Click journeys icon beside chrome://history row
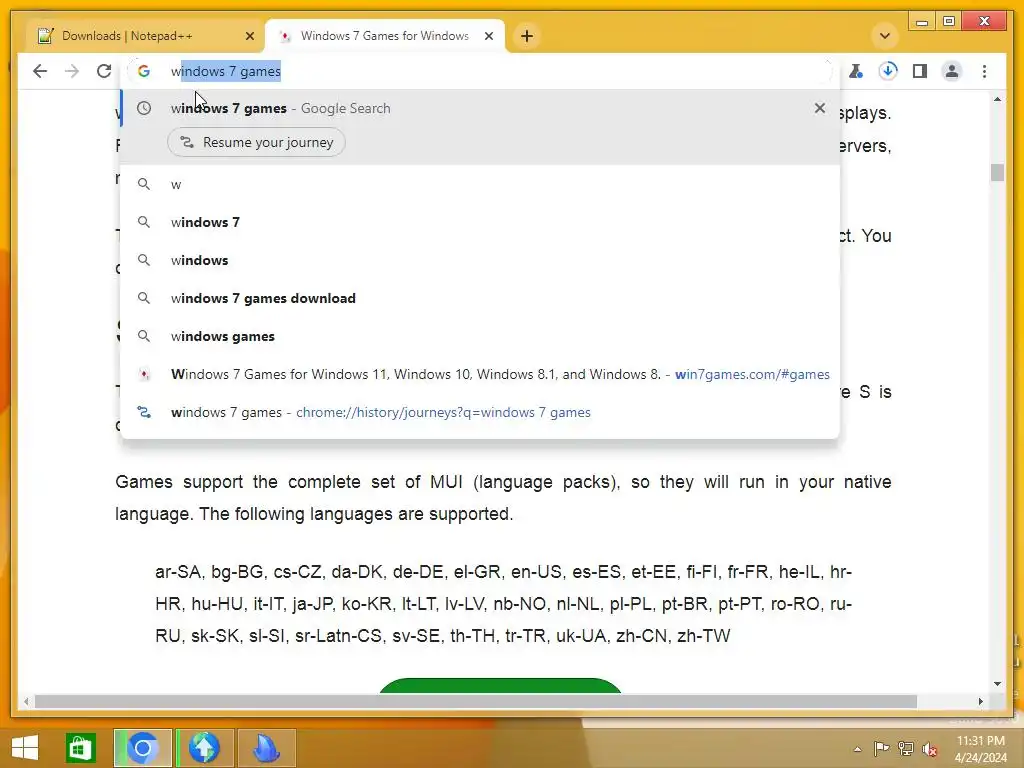Screen dimensions: 1024x768 pos(144,412)
